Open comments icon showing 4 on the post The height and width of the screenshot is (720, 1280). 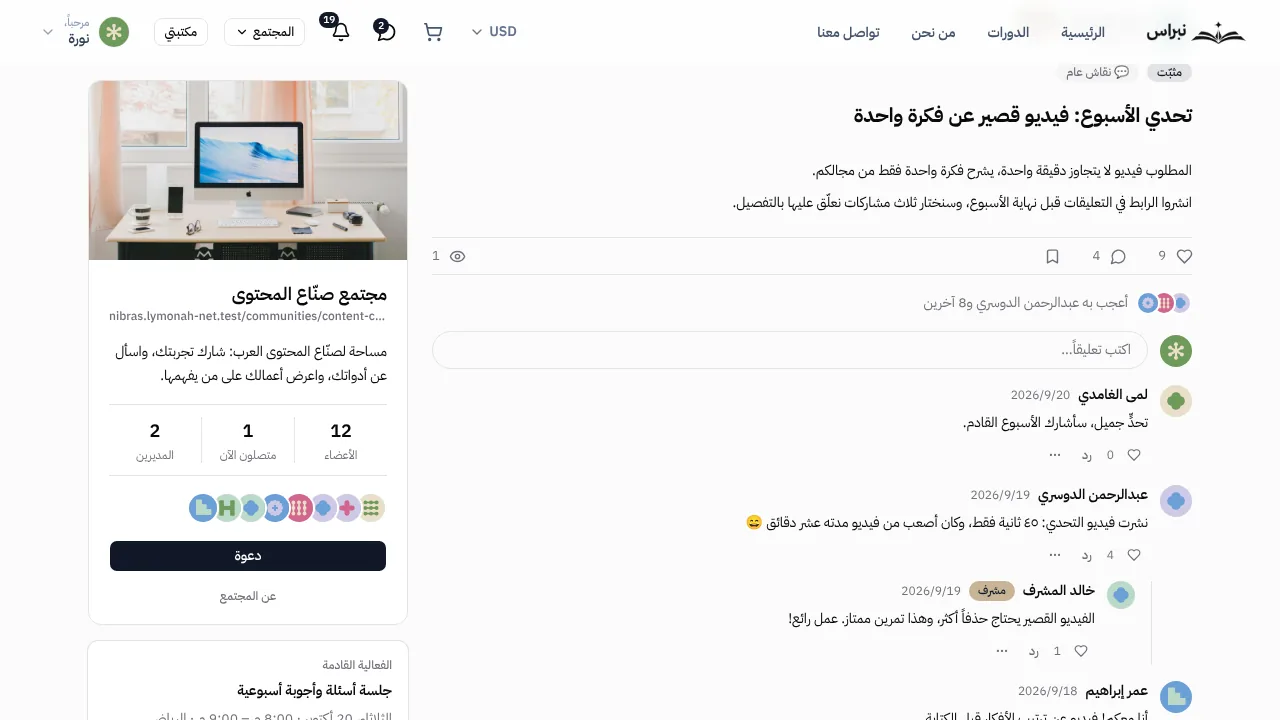1118,257
